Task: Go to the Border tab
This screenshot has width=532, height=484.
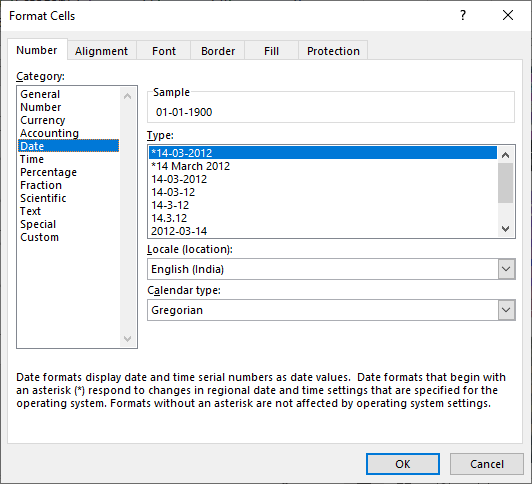Action: [x=218, y=51]
